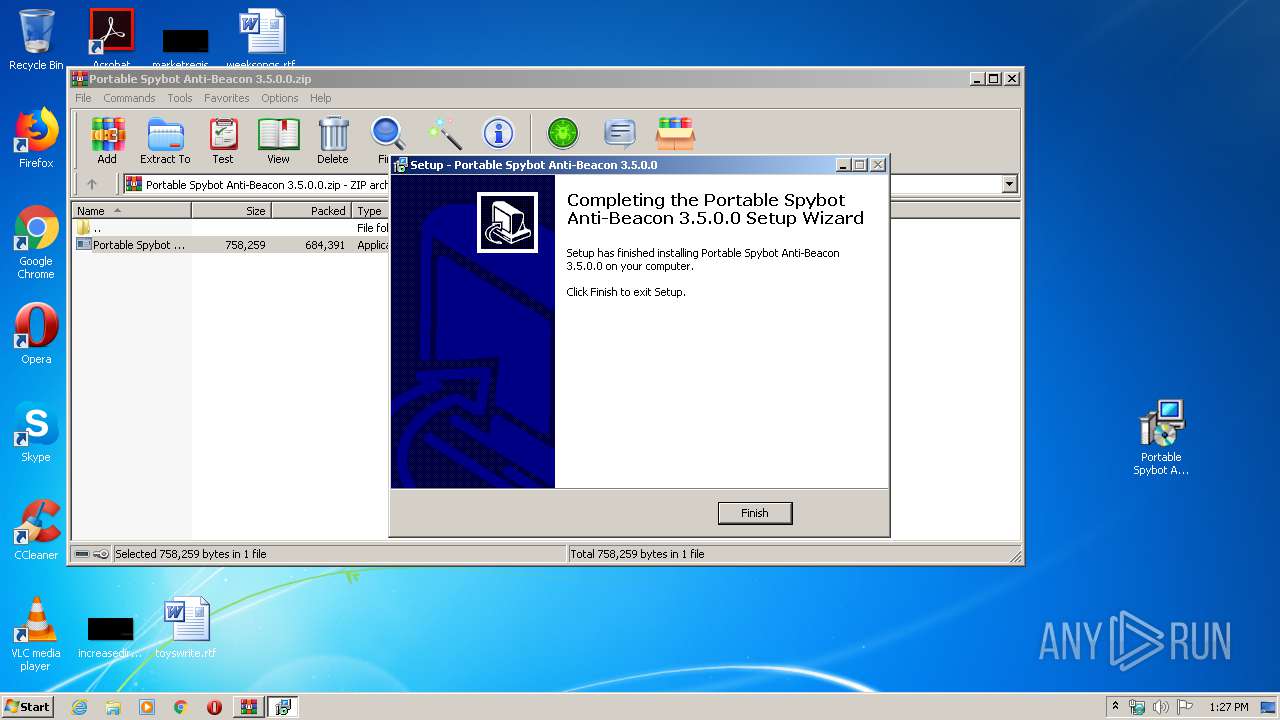Minimize the WinRAR window
This screenshot has height=720, width=1280.
tap(975, 79)
